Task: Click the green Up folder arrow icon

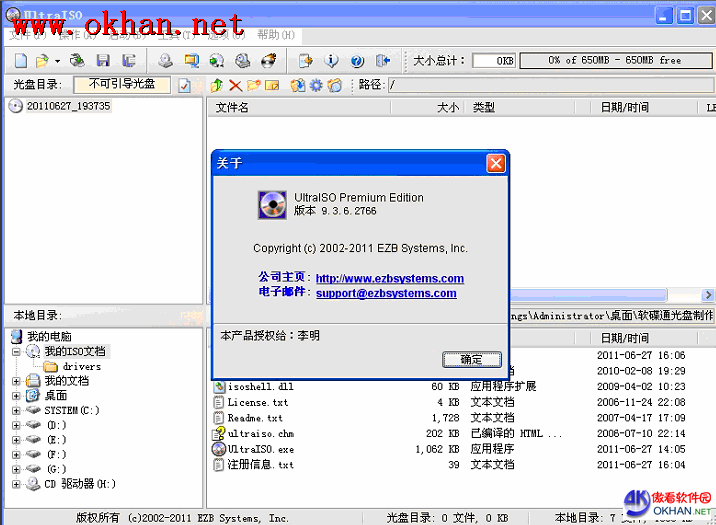Action: [x=216, y=85]
